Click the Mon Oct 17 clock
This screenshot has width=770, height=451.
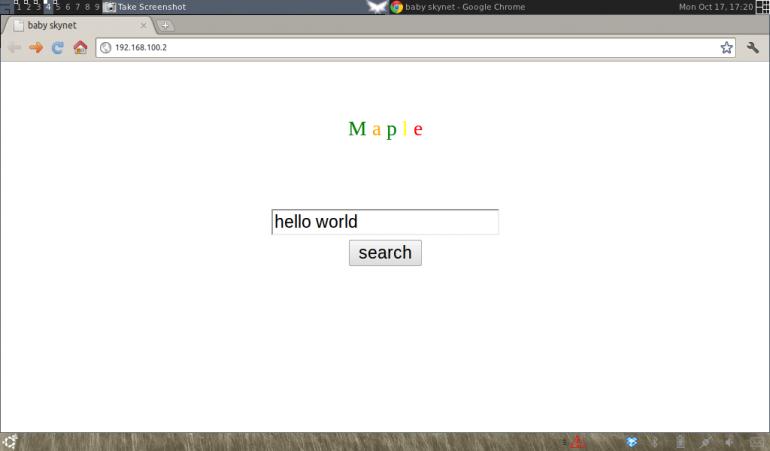coord(715,7)
